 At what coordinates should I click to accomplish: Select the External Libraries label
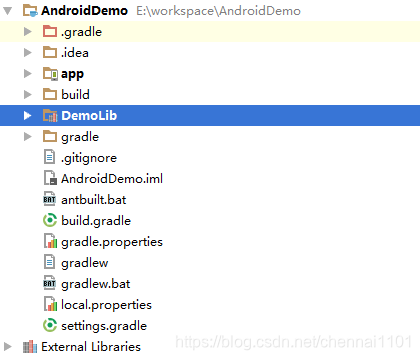[x=91, y=347]
